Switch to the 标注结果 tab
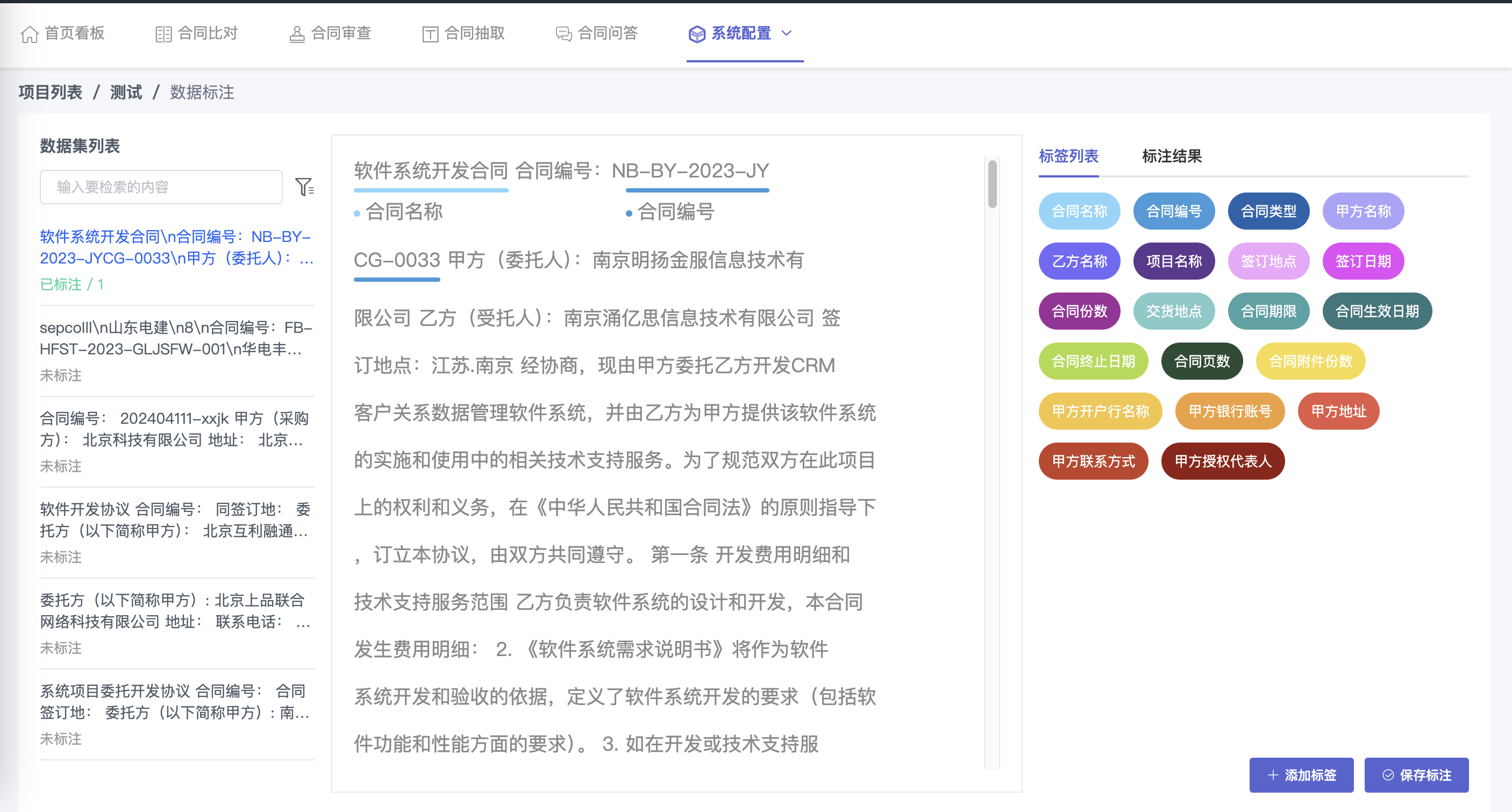Viewport: 1512px width, 812px height. click(1172, 156)
